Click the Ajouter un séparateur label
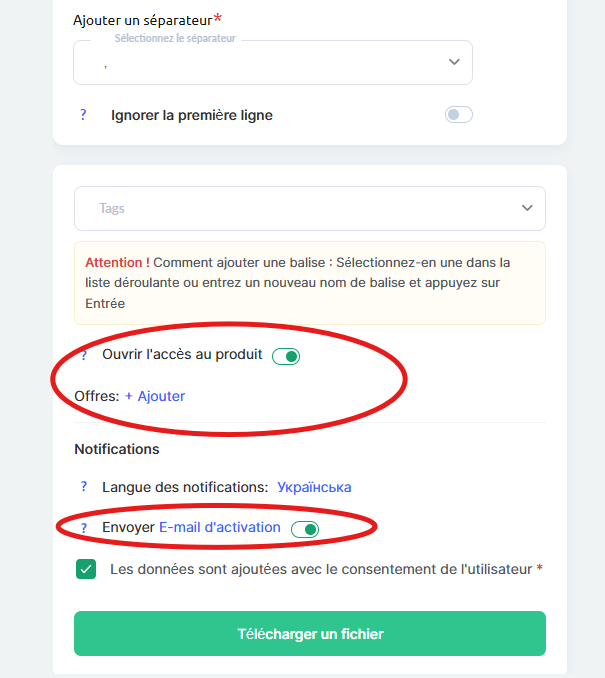 143,20
